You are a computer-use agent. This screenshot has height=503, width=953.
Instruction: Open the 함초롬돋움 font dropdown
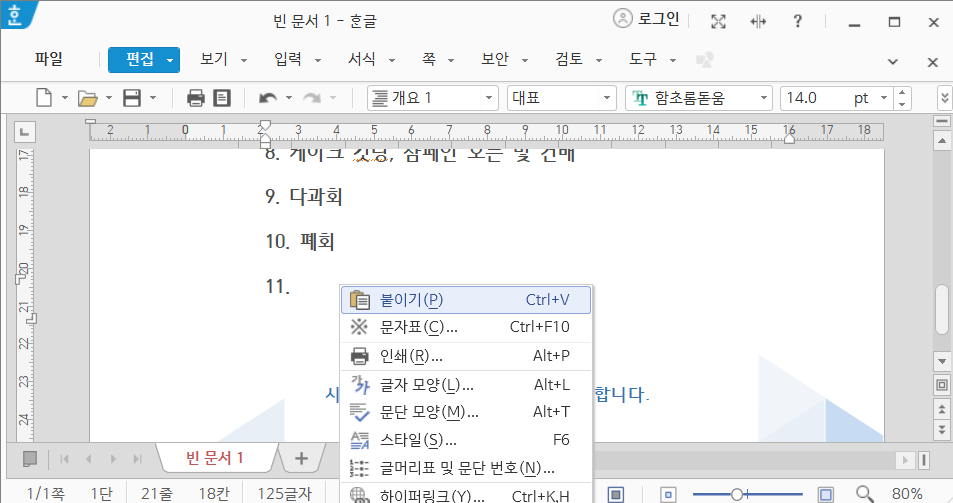[763, 98]
